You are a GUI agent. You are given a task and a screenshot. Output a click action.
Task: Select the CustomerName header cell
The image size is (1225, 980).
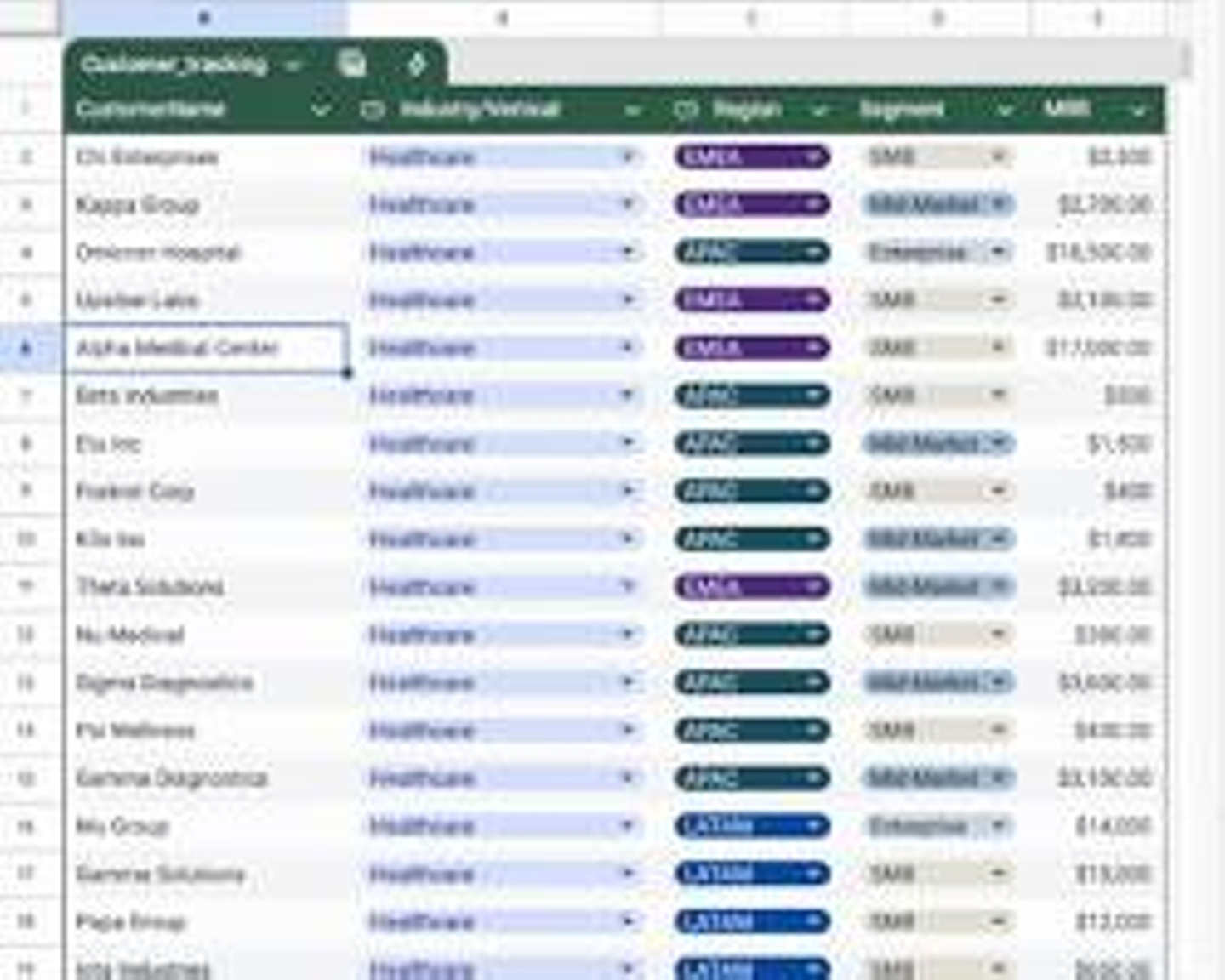(206, 110)
